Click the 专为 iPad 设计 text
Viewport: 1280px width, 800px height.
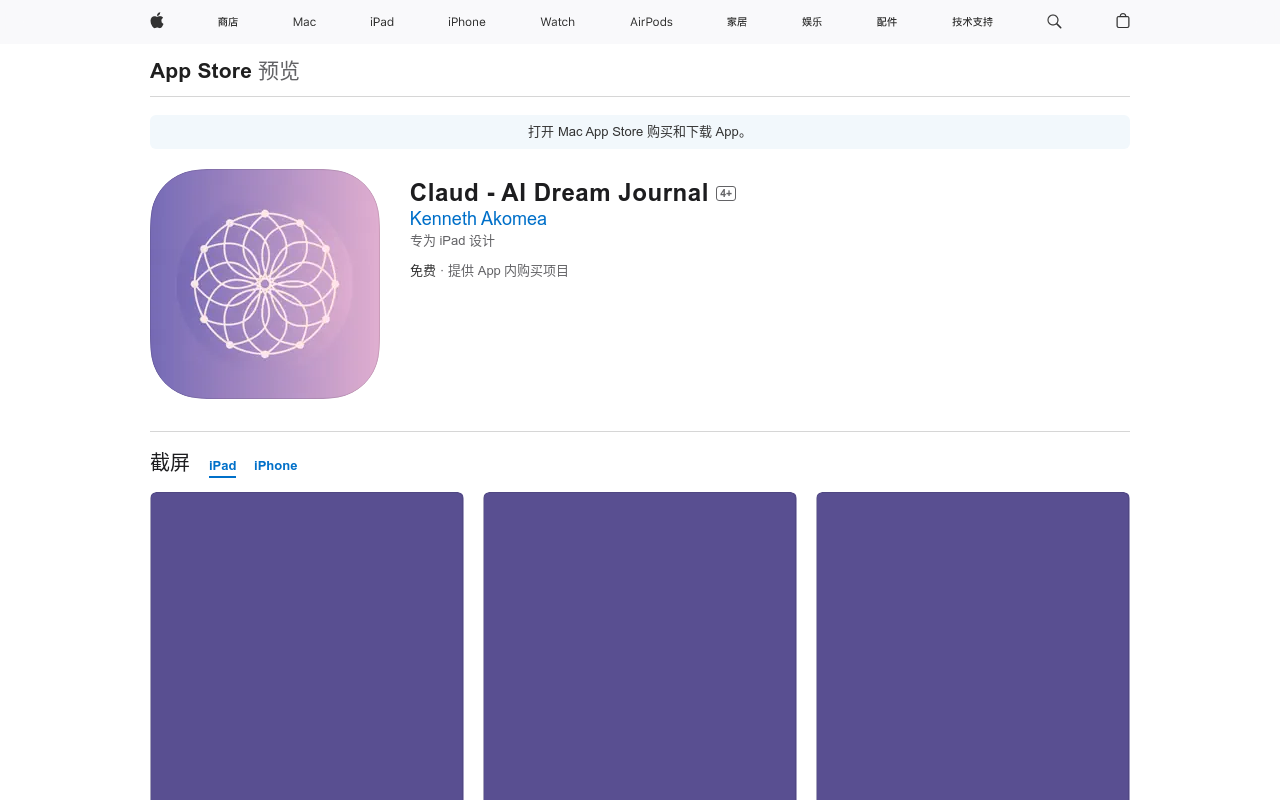tap(452, 241)
